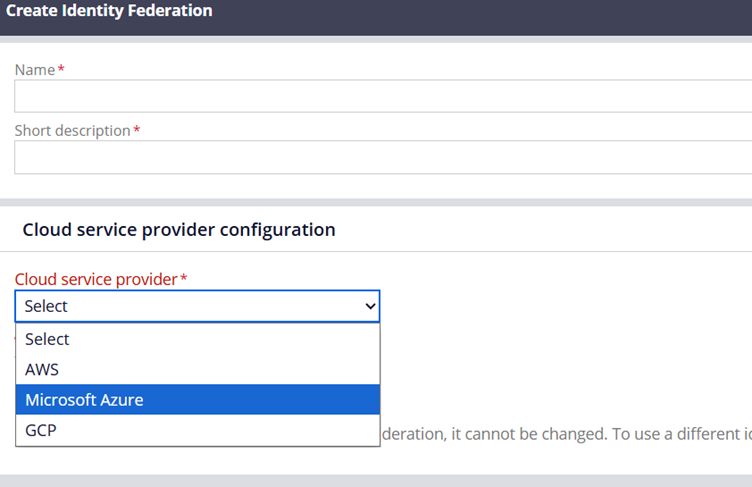Click the asterisk next to Short description

137,131
